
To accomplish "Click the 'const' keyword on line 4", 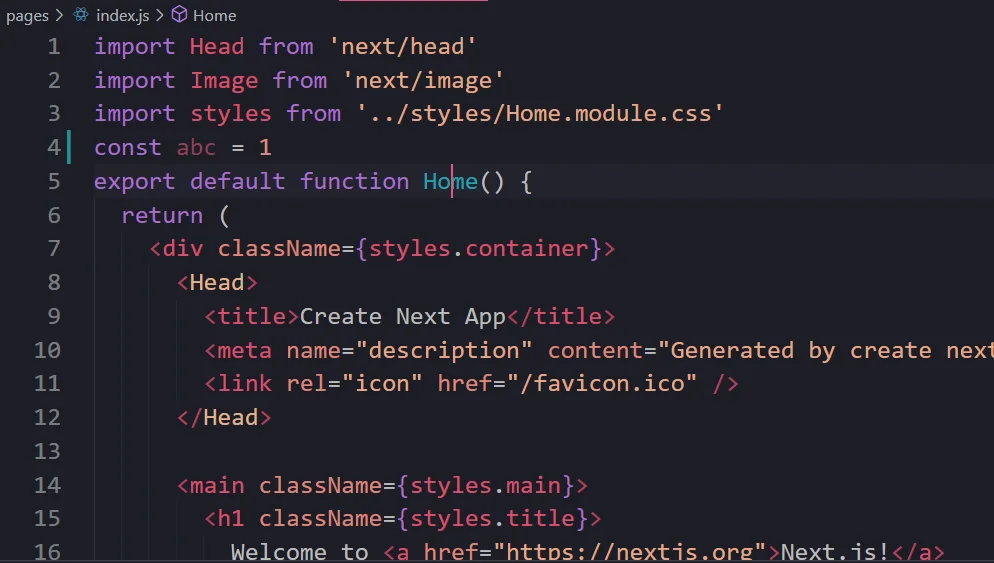I will (x=128, y=147).
